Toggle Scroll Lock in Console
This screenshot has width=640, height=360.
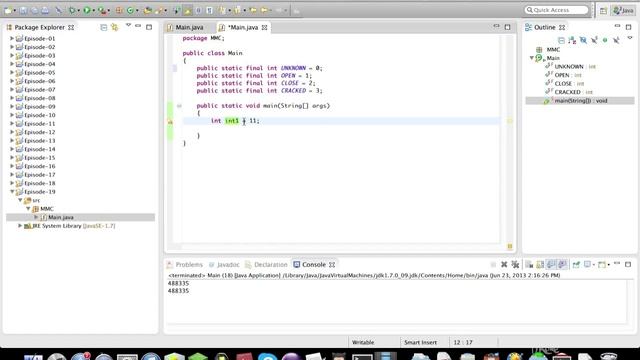point(540,264)
